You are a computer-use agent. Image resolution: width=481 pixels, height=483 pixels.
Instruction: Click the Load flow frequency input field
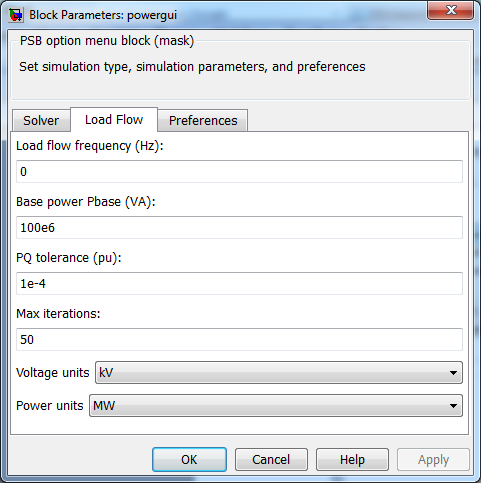(x=239, y=171)
